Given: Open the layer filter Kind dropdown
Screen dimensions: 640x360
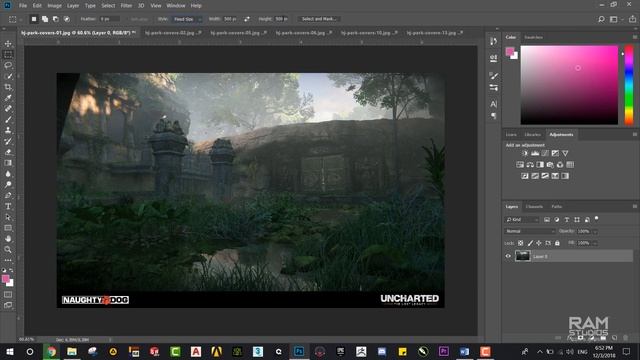Looking at the screenshot, I should (522, 220).
